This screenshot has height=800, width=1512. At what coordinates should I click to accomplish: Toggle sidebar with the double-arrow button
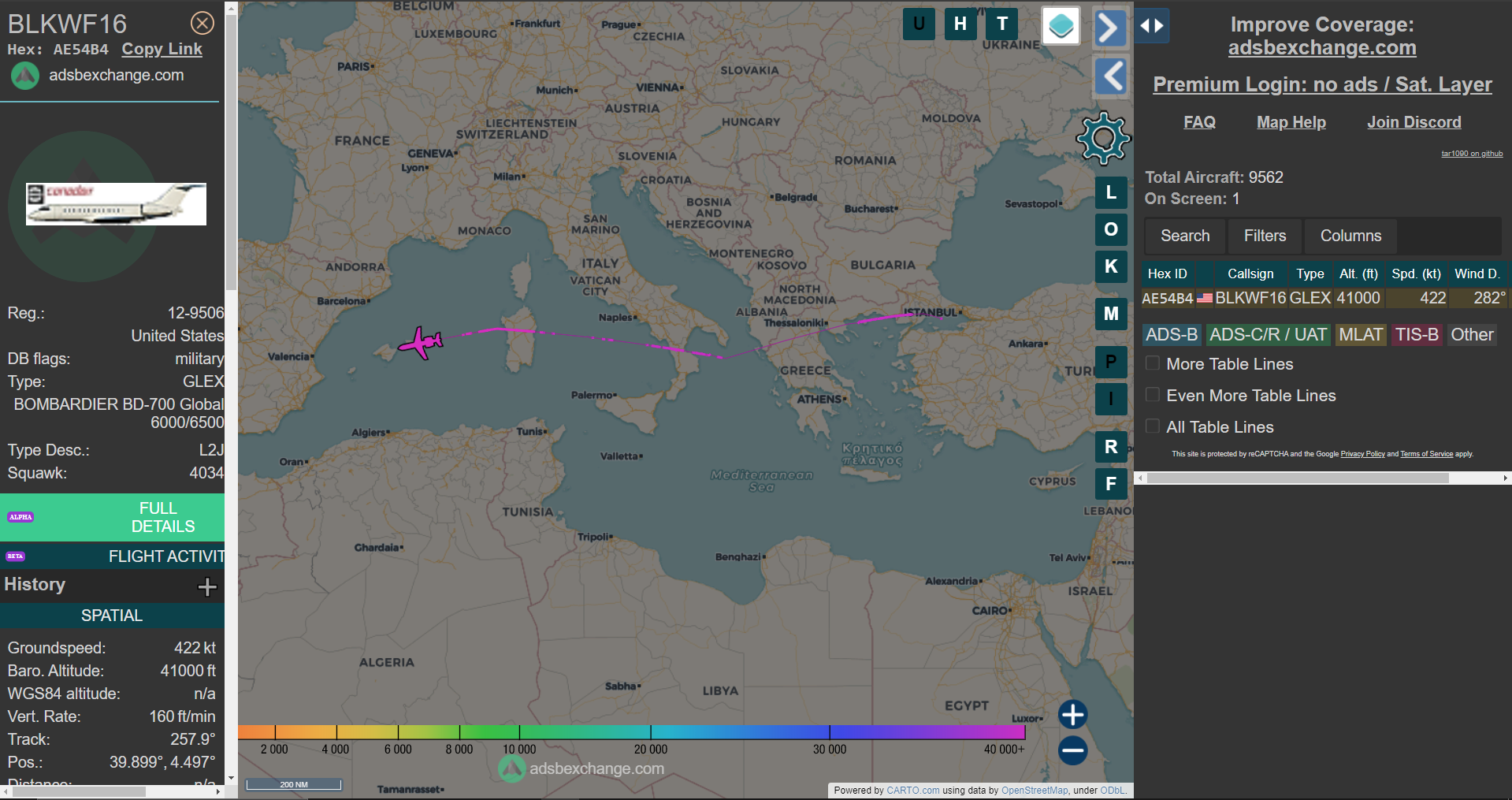point(1152,26)
